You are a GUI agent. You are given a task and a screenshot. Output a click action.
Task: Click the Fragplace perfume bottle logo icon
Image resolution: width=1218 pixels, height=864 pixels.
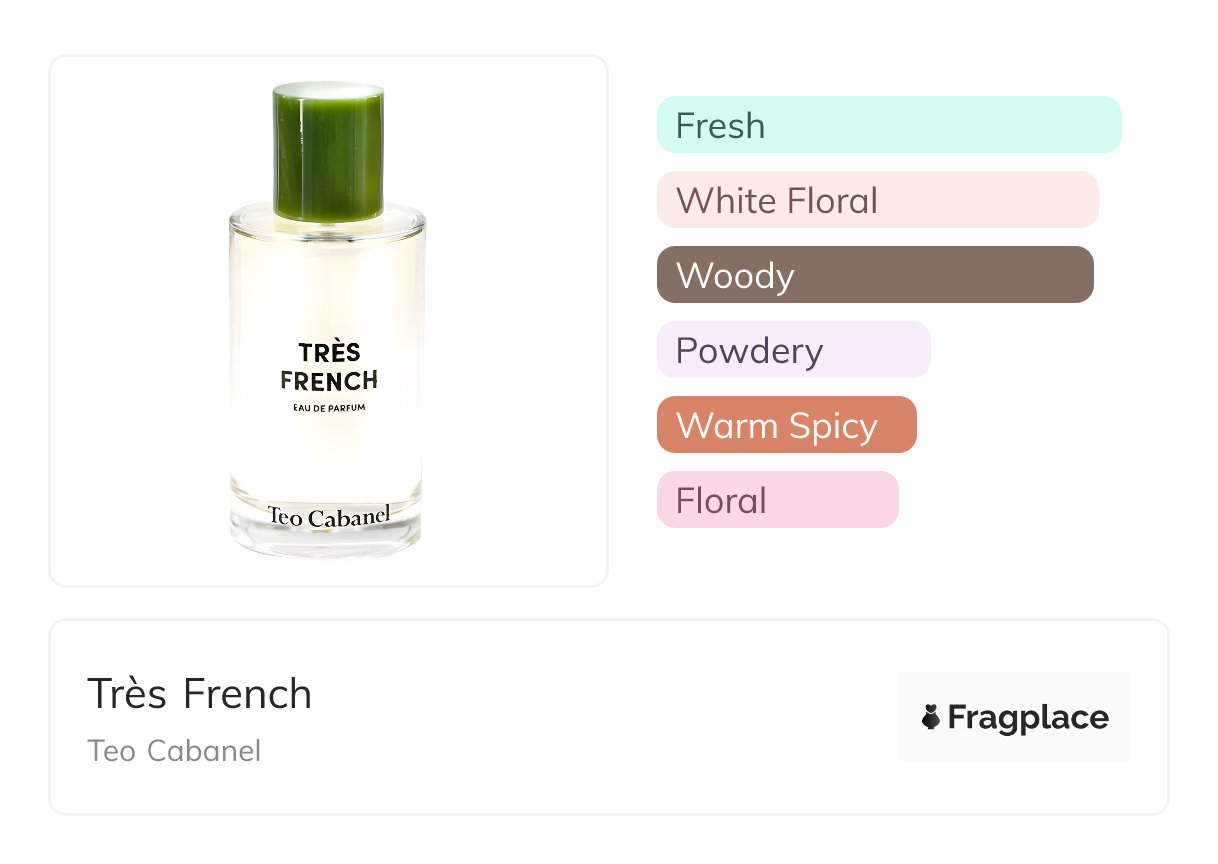pos(931,717)
